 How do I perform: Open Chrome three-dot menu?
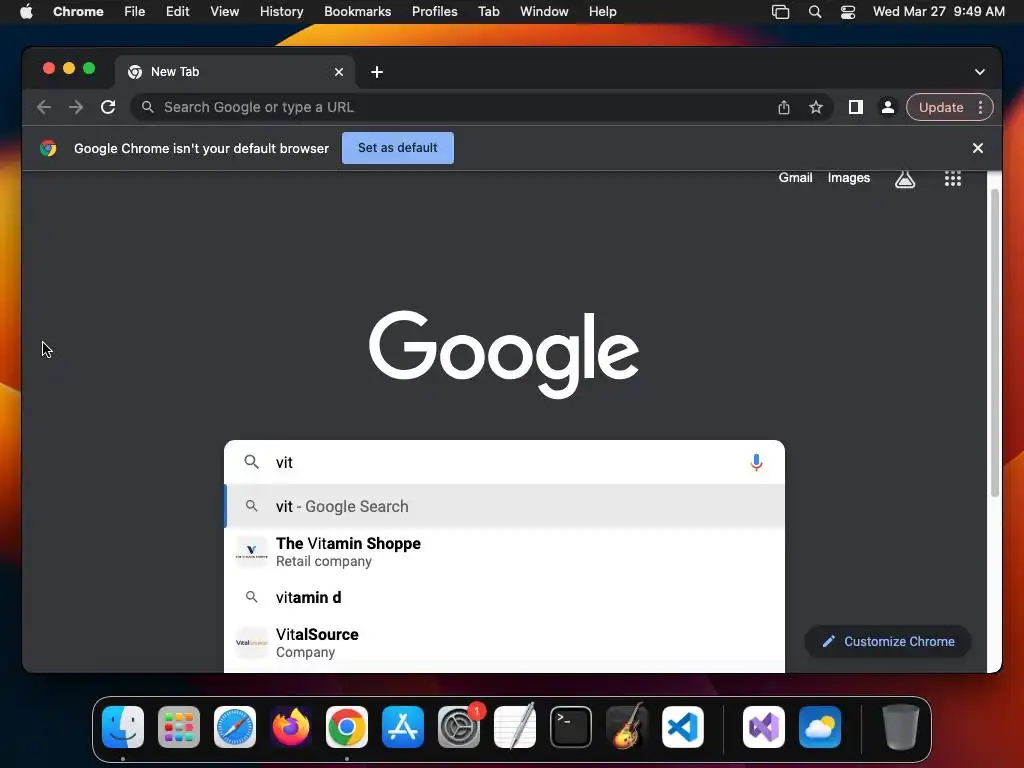click(980, 107)
